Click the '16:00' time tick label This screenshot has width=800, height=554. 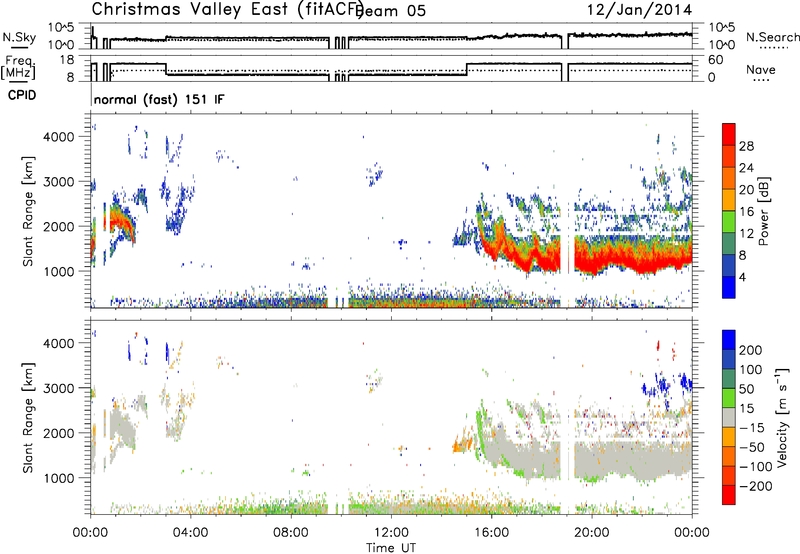pyautogui.click(x=491, y=533)
